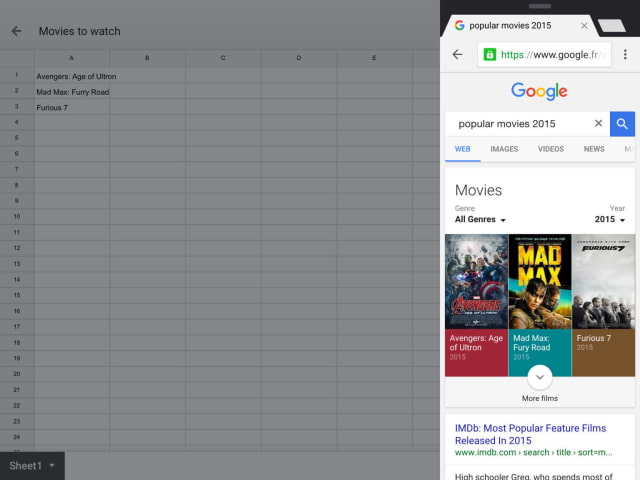Expand More films chevron
Screen dimensions: 640x480
(x=539, y=377)
